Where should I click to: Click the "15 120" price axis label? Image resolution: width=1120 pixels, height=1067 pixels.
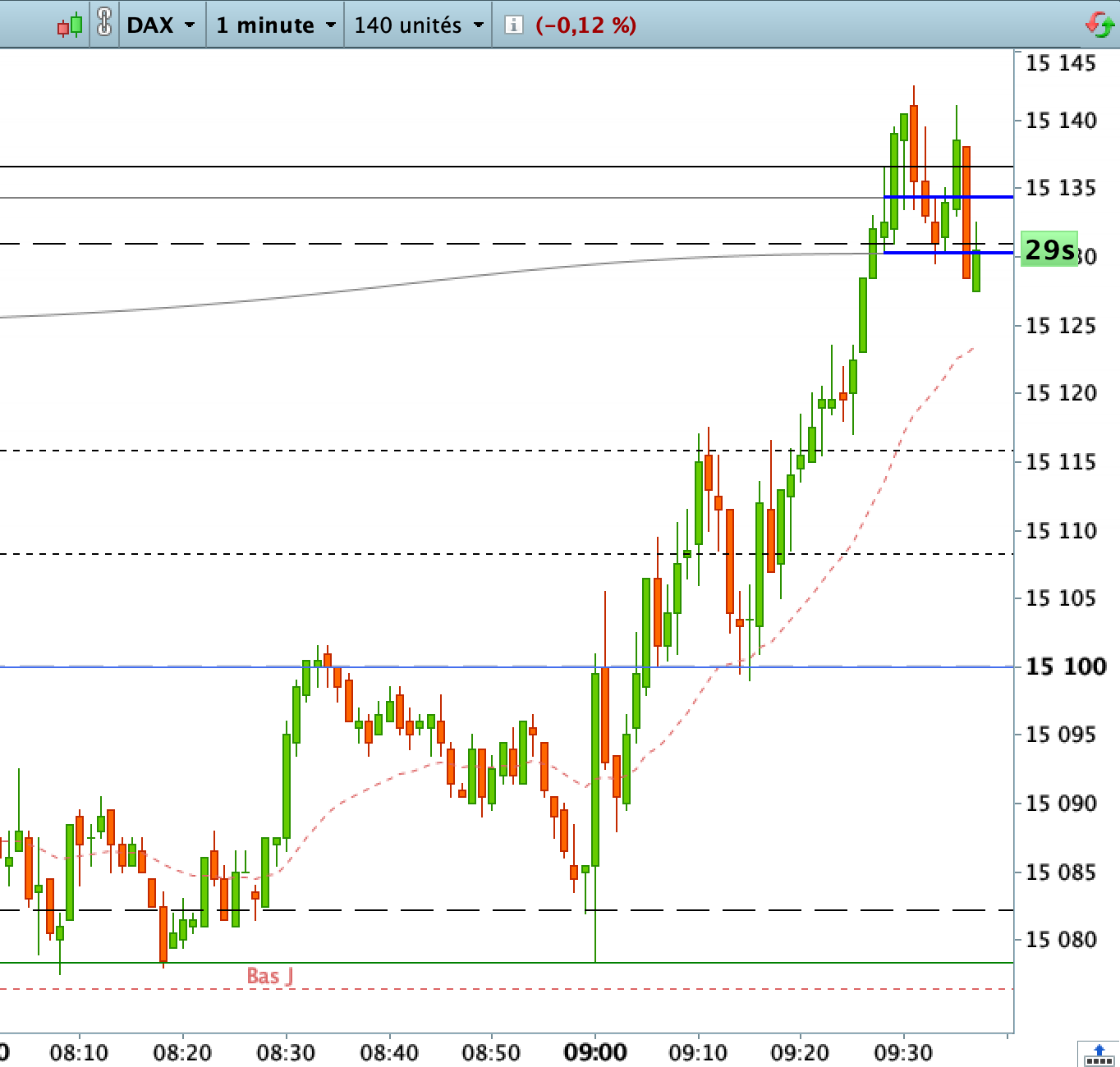click(1061, 393)
